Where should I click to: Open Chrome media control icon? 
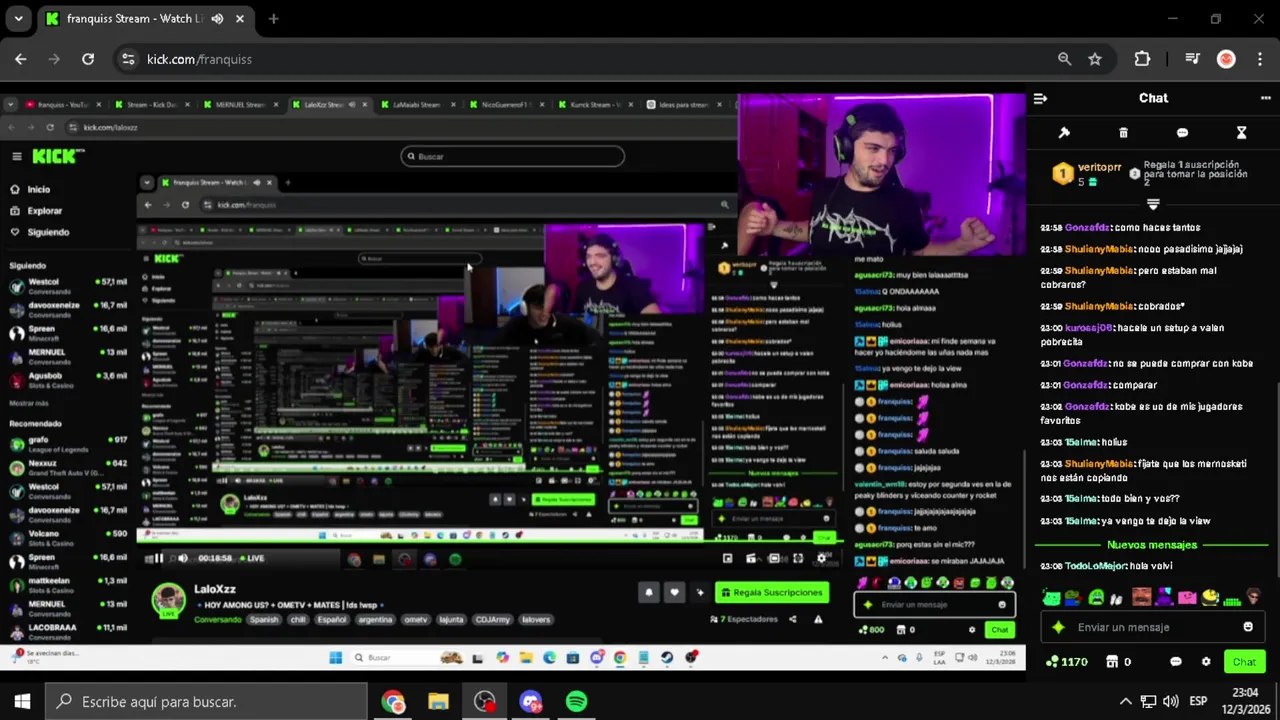1192,59
